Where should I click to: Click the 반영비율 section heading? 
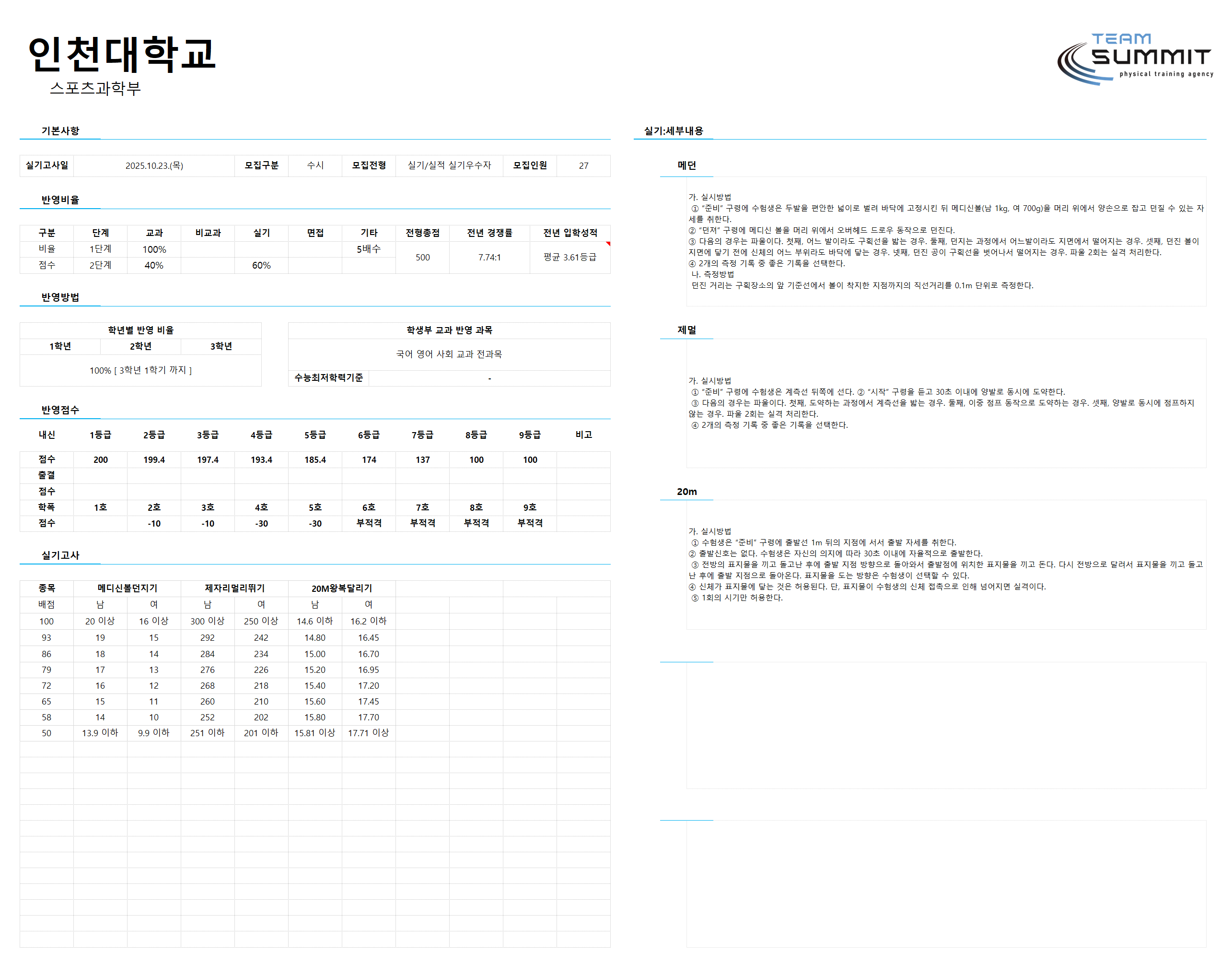(60, 200)
